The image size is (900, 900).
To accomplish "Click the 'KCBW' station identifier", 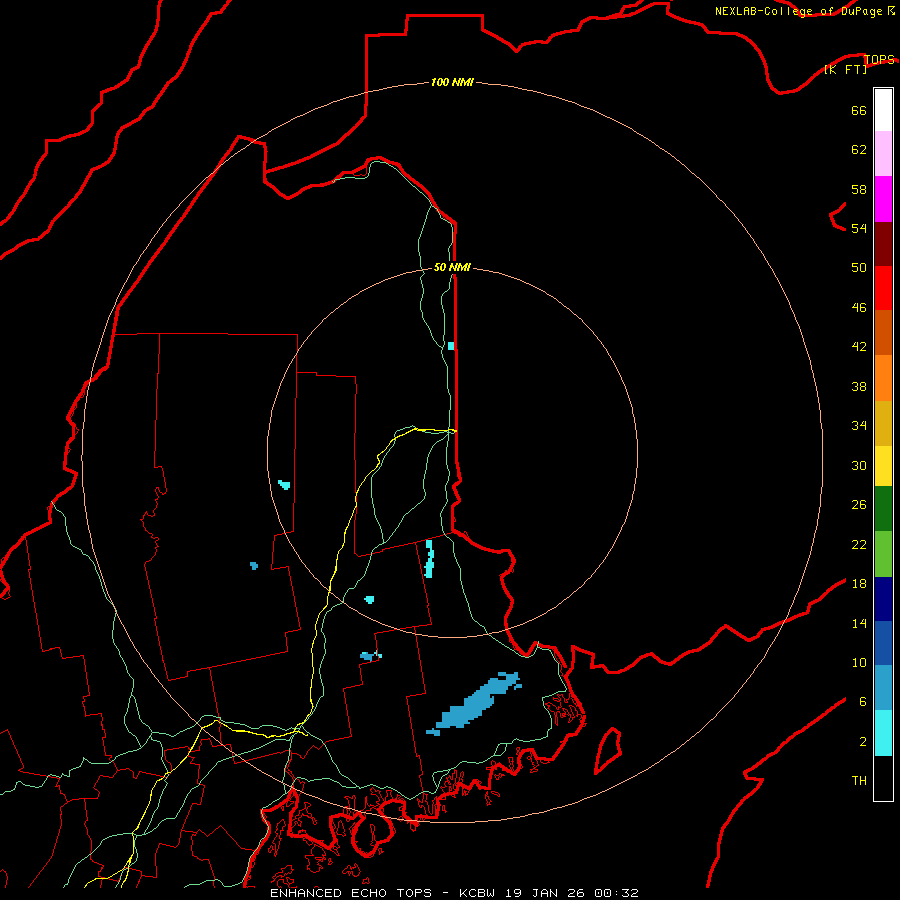I will (476, 893).
